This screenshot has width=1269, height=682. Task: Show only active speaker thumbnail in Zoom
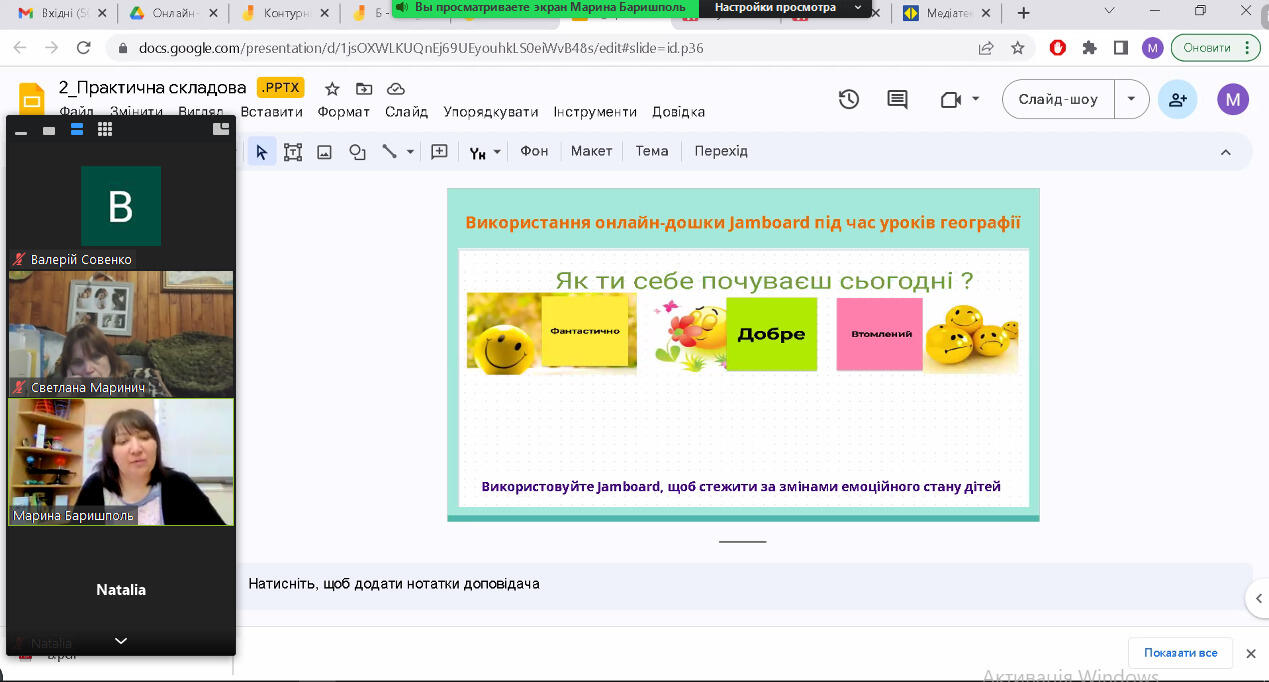49,130
